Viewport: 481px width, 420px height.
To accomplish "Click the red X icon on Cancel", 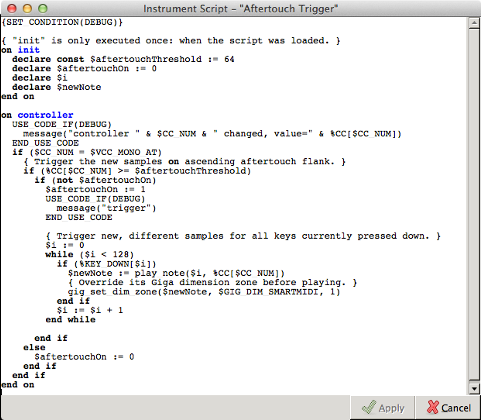I will pos(433,407).
